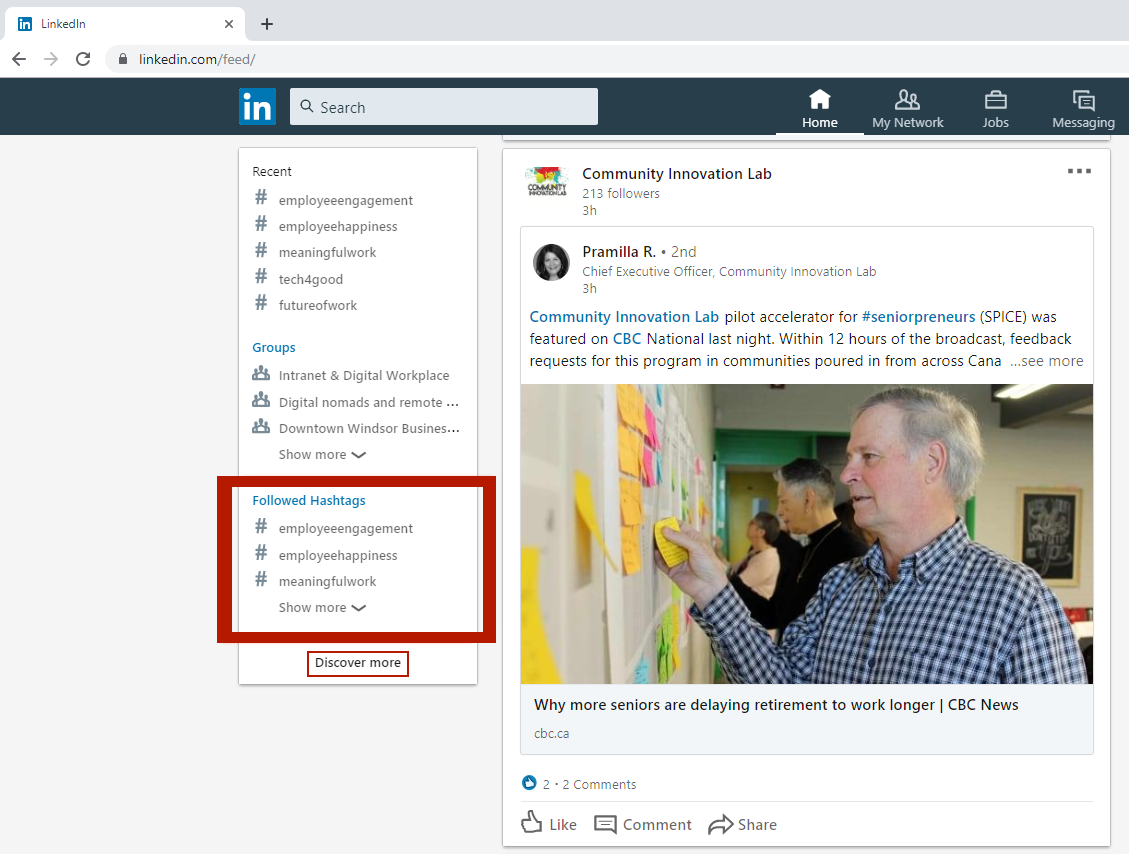Open the post photo of seniors
This screenshot has height=854, width=1129.
(x=806, y=534)
